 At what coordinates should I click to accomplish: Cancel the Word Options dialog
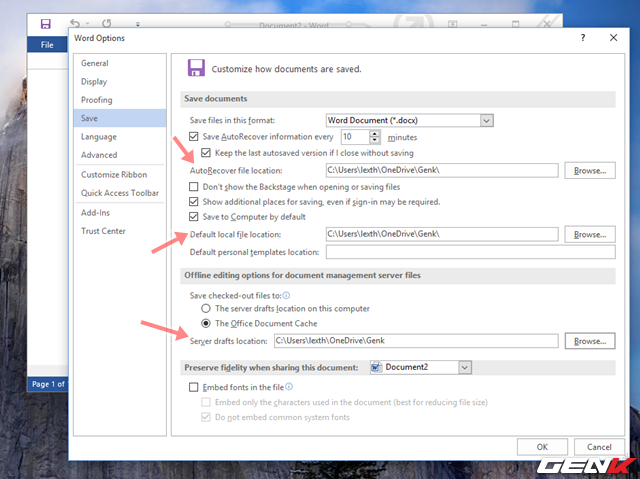[599, 447]
